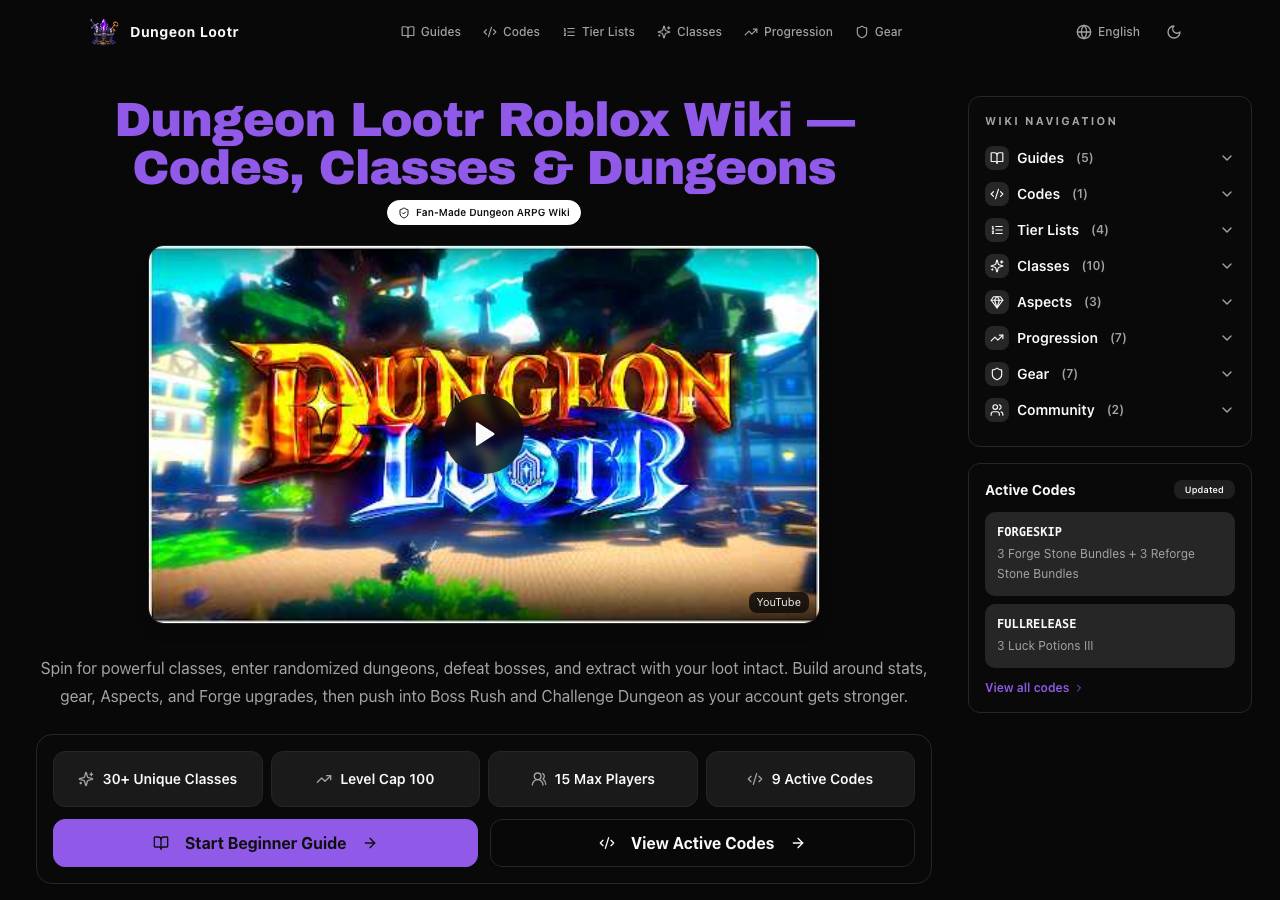This screenshot has width=1280, height=900.
Task: Click the Dungeon Lootr site title text
Action: (x=184, y=32)
